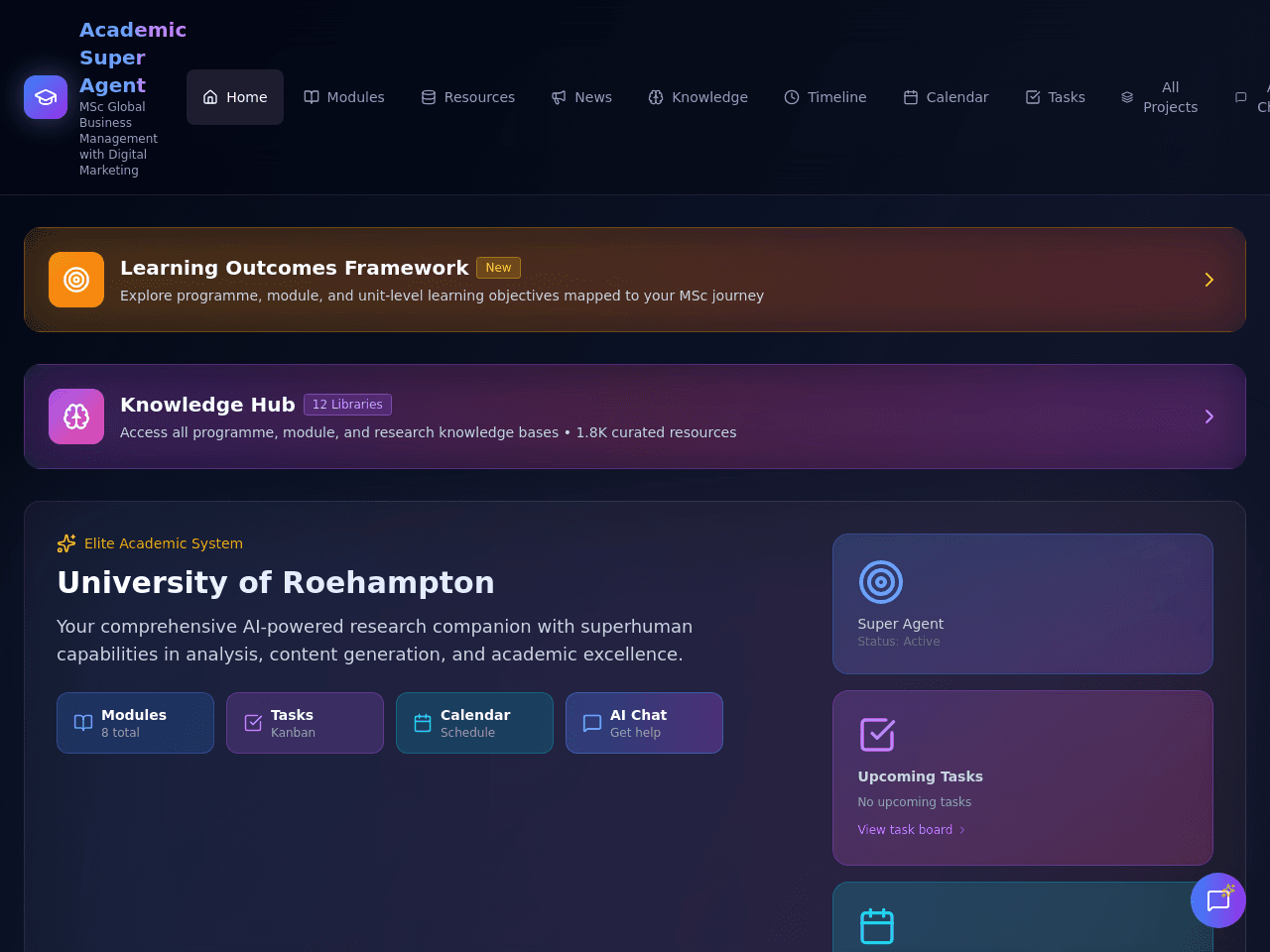Go to the Modules nav item
The height and width of the screenshot is (952, 1270).
click(x=344, y=97)
